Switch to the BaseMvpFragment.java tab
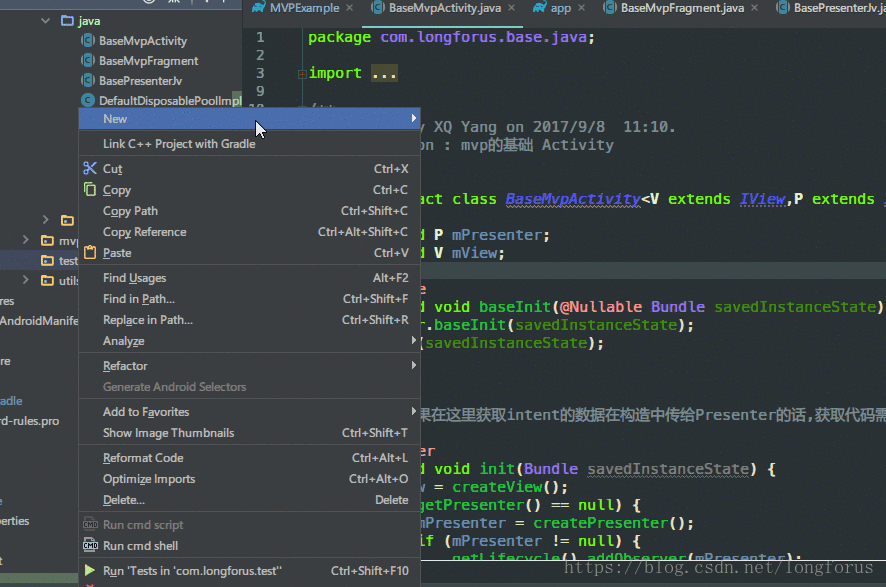Screen dimensions: 886x587 682,8
